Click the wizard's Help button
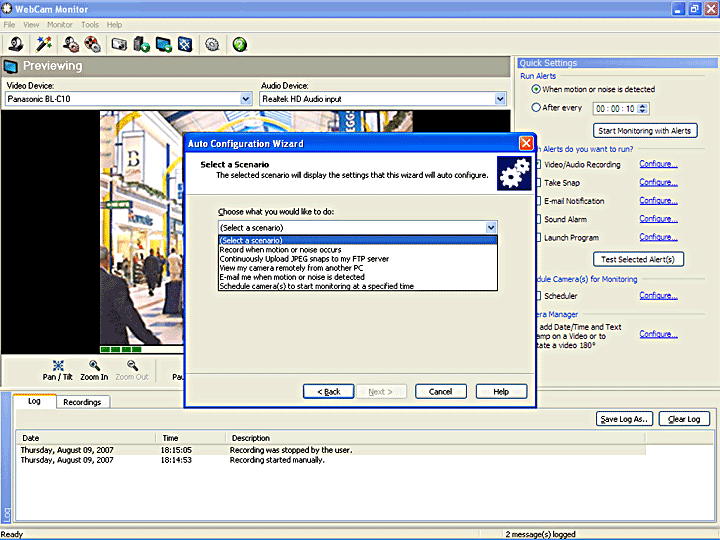The height and width of the screenshot is (540, 720). (501, 392)
